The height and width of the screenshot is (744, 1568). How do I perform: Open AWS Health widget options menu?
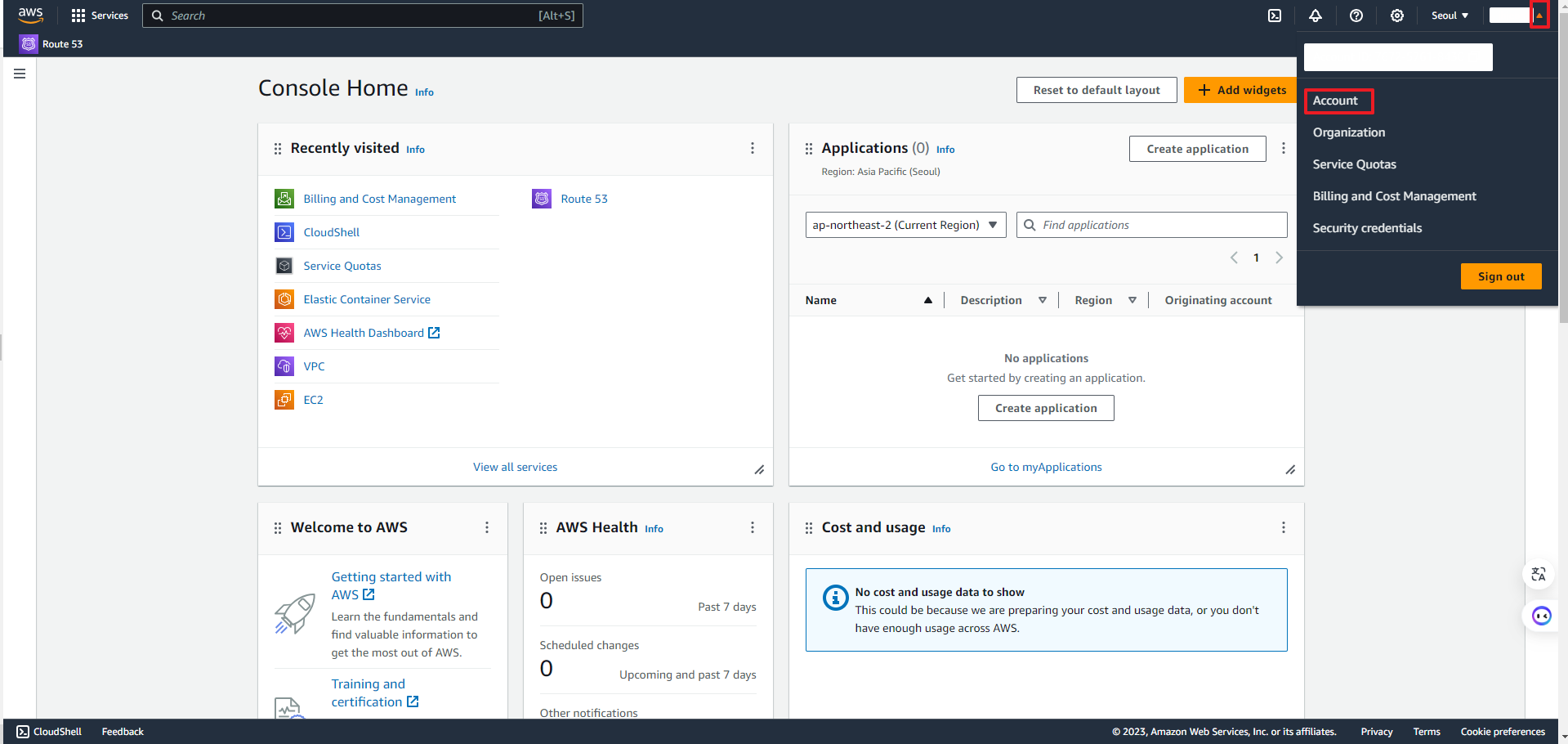(753, 527)
